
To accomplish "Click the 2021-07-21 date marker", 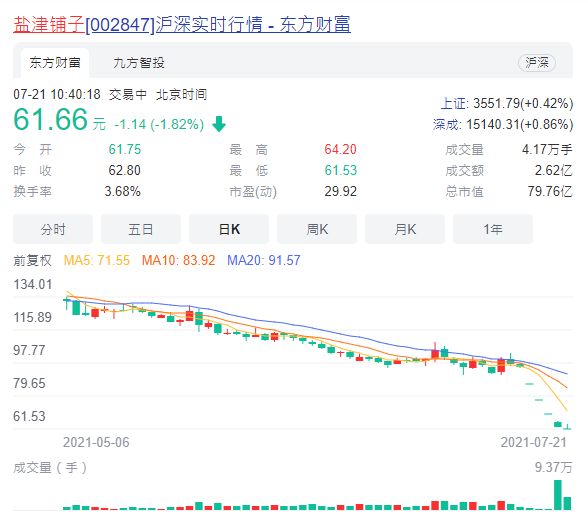I will [x=534, y=443].
